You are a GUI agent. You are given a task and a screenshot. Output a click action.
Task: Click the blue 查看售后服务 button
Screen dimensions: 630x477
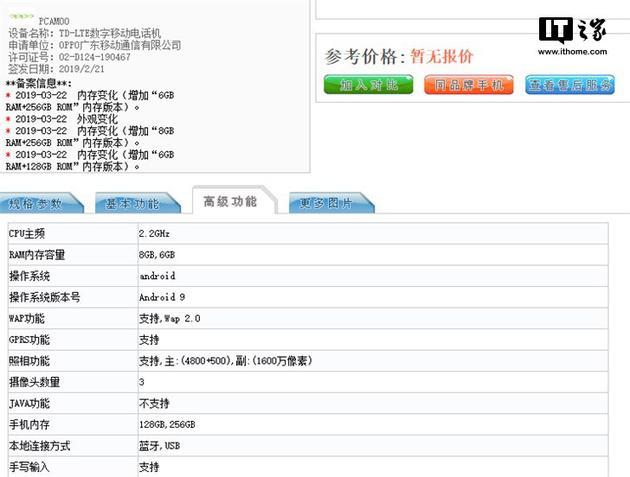(570, 85)
